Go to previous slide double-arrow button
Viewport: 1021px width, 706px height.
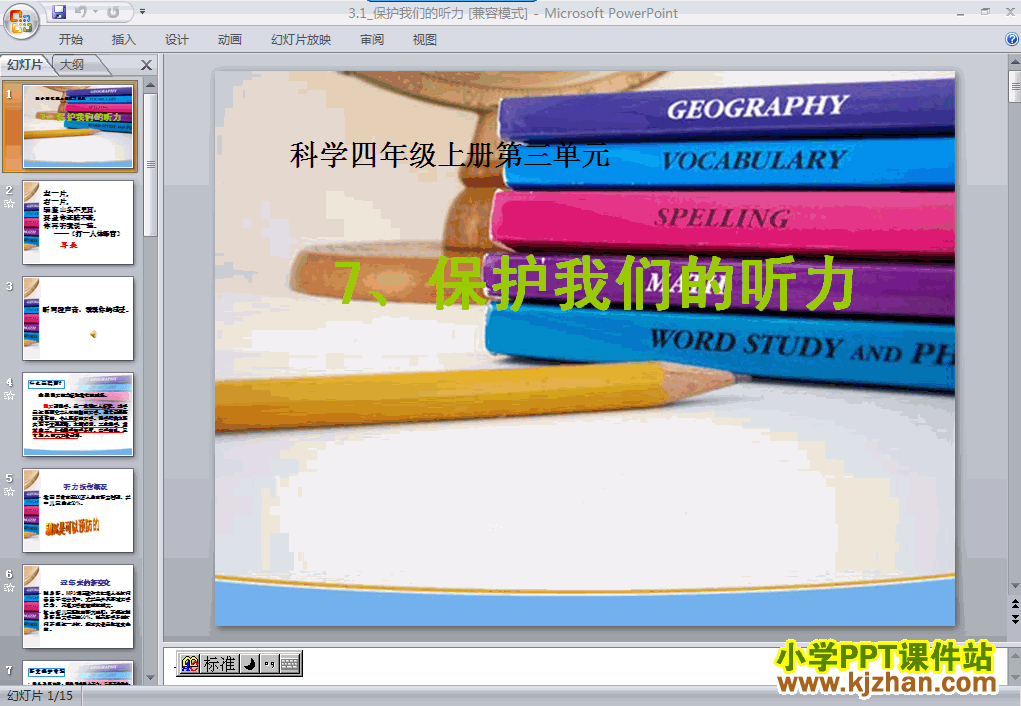1014,604
